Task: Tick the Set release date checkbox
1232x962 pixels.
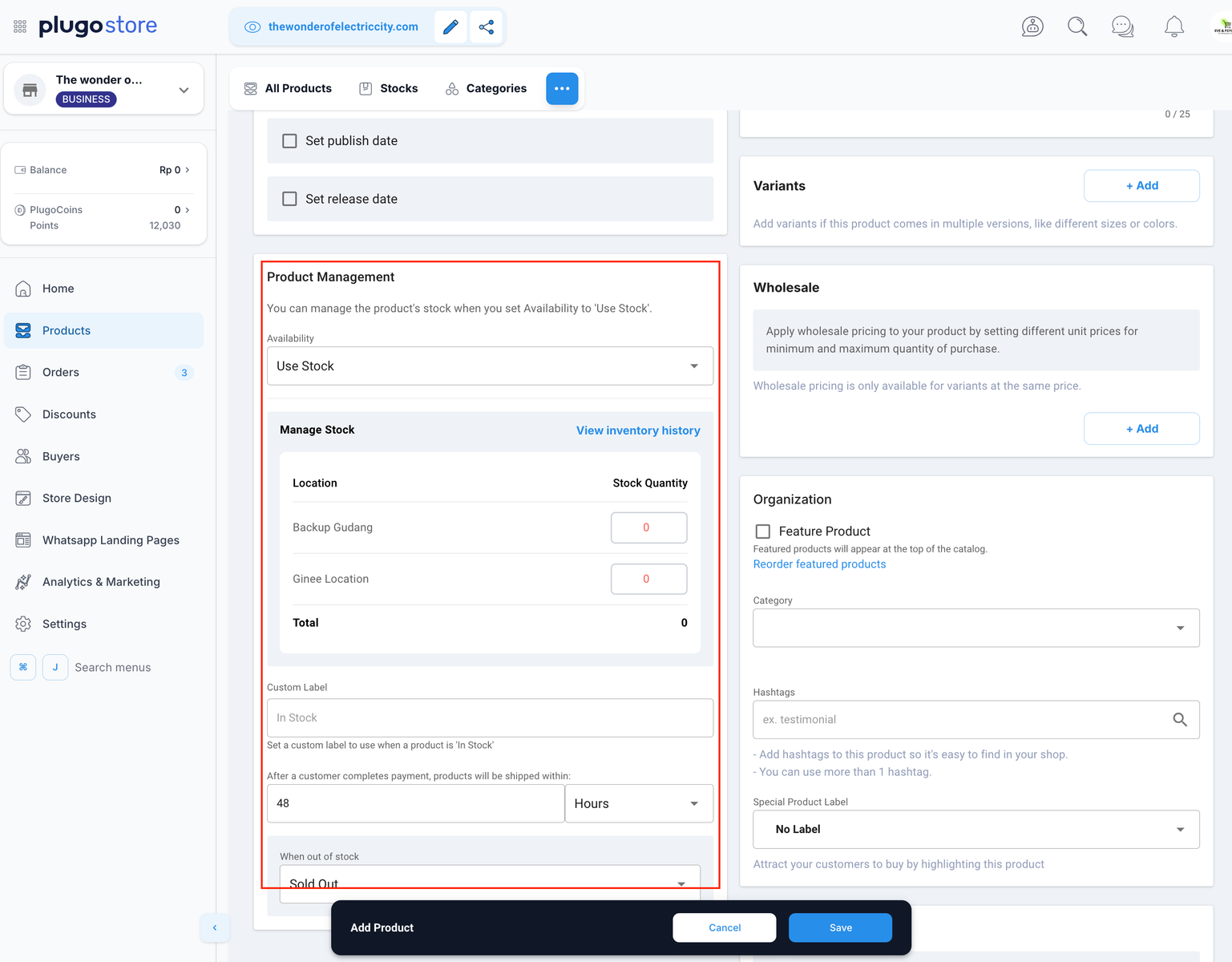Action: click(x=290, y=199)
